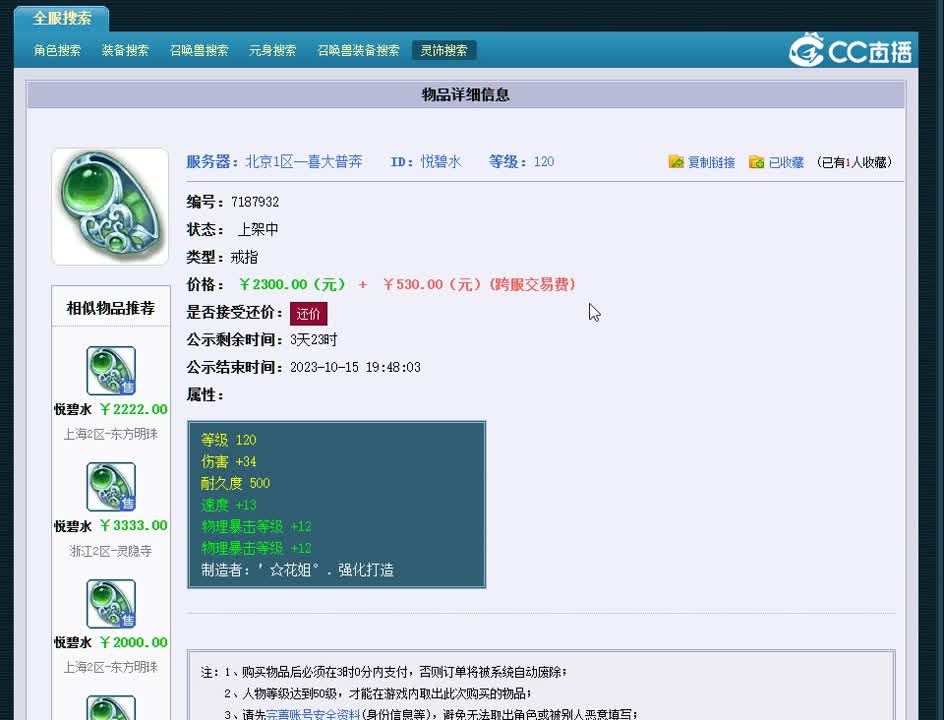Click the 已收藏 folder icon
944x720 pixels.
pyautogui.click(x=756, y=162)
